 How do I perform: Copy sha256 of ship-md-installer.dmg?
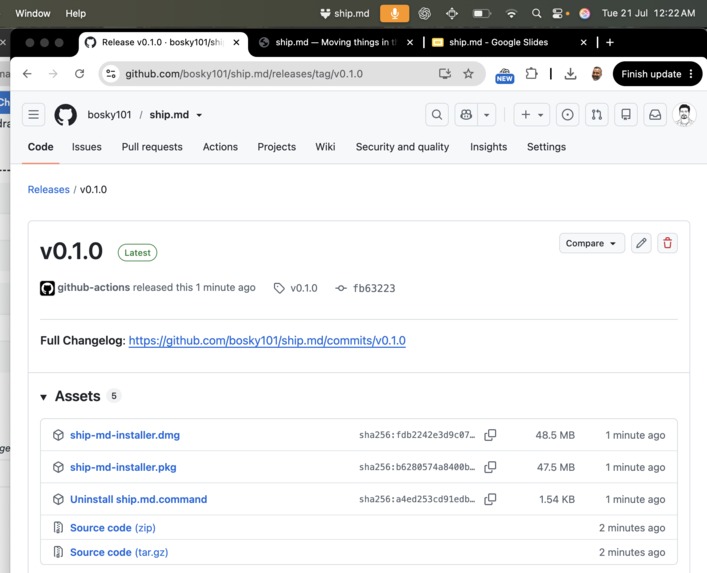(x=490, y=435)
